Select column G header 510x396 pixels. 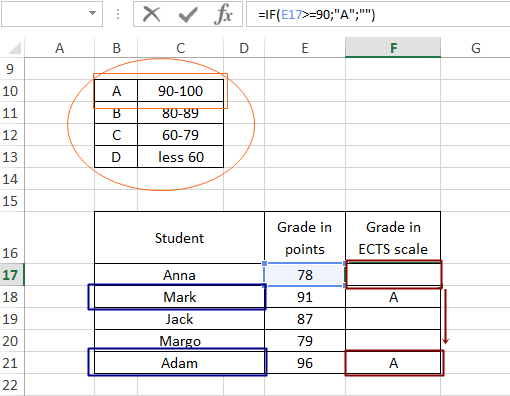coord(476,48)
